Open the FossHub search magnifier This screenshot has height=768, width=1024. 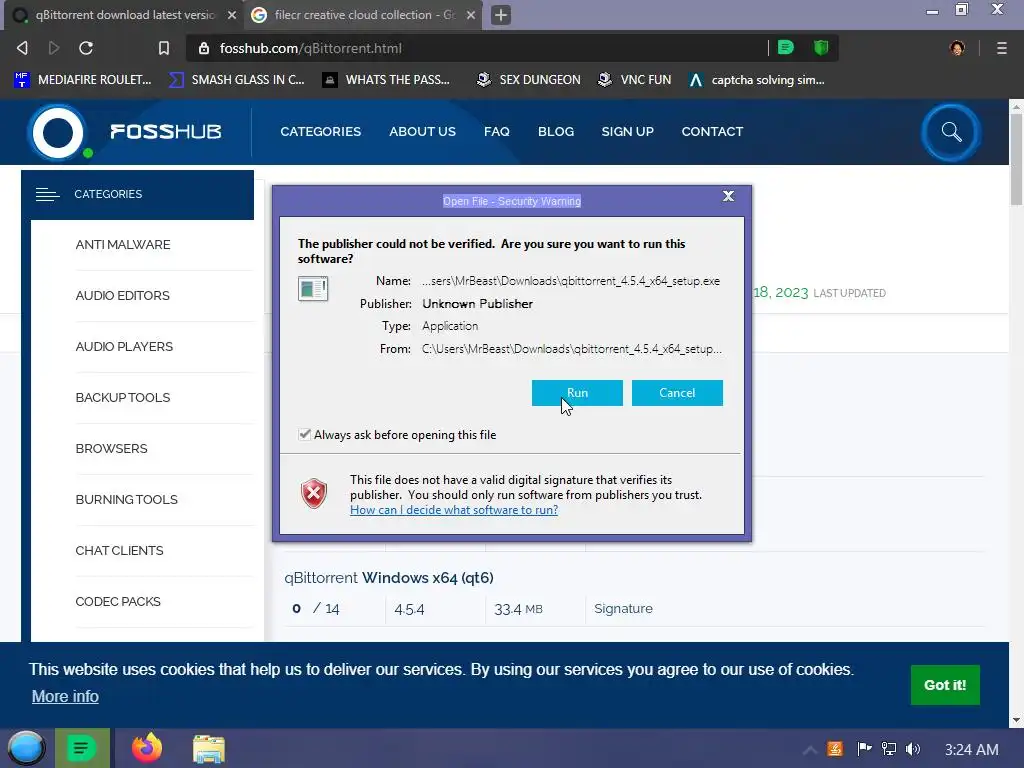tap(951, 133)
